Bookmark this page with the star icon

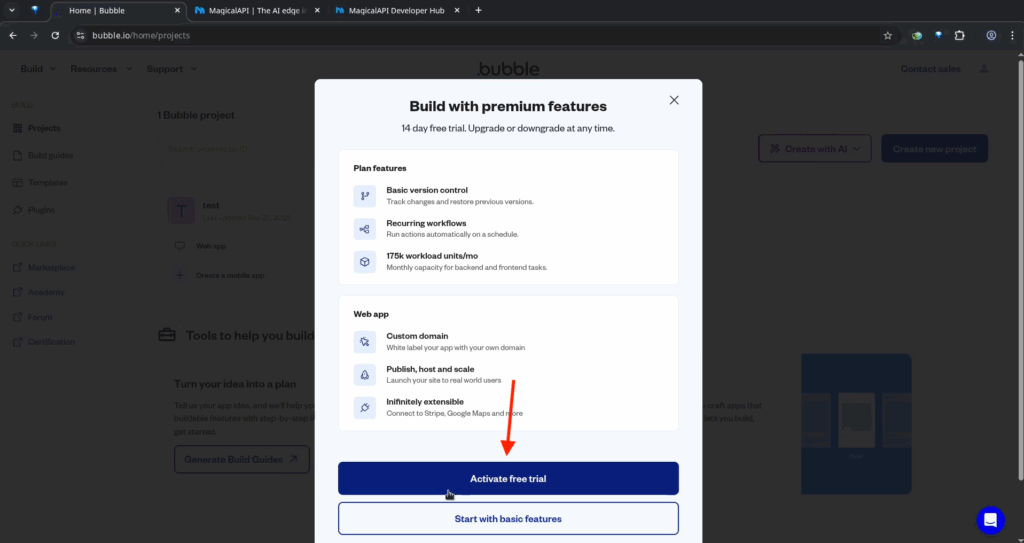pyautogui.click(x=887, y=35)
